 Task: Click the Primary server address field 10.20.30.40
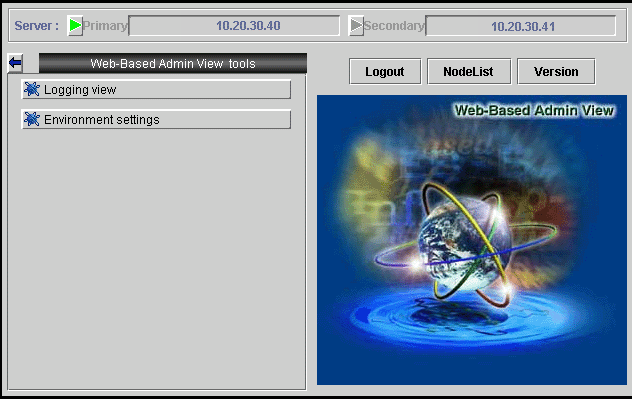(x=234, y=26)
